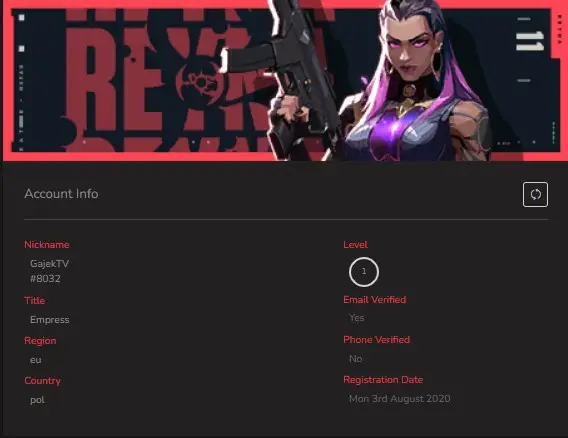Click the eu region value
Image resolution: width=568 pixels, height=438 pixels.
pos(36,360)
